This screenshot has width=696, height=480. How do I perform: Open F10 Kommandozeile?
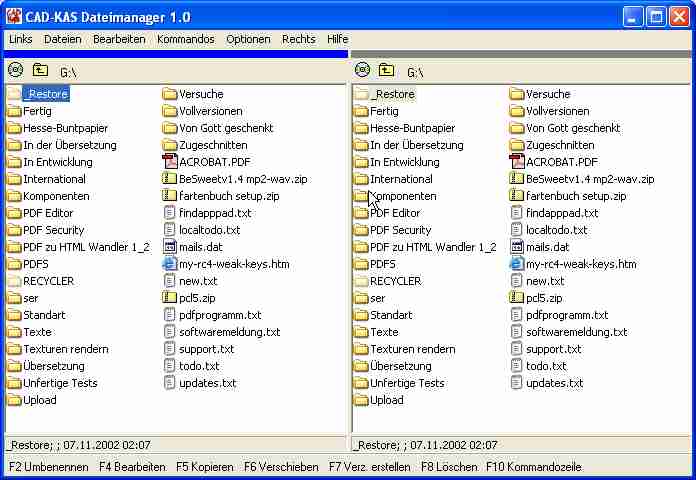531,467
